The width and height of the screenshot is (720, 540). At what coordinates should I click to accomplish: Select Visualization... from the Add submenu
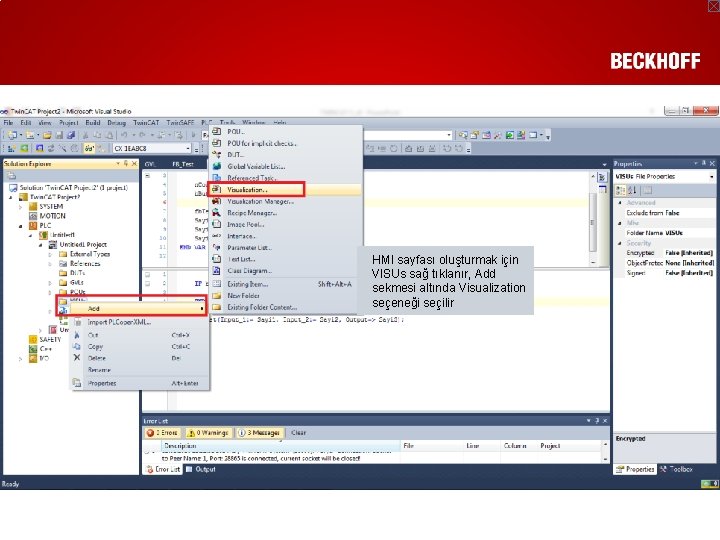click(x=285, y=190)
